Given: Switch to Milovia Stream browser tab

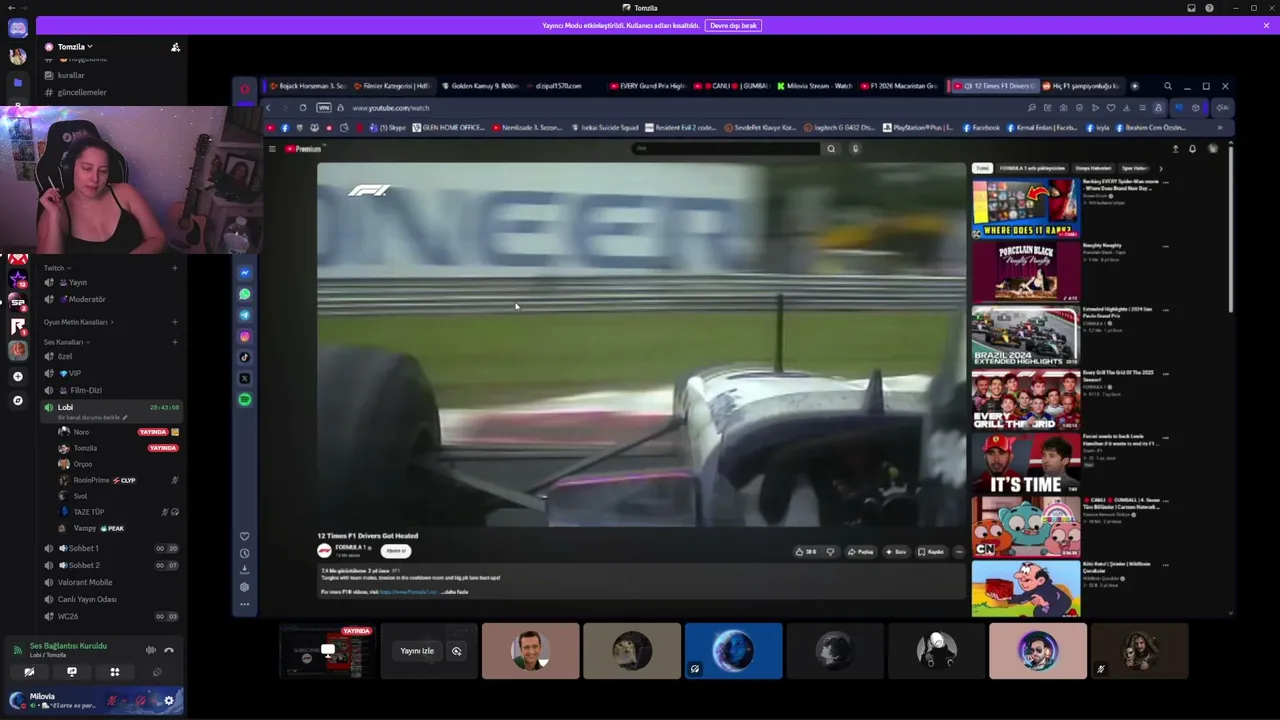Looking at the screenshot, I should click(x=814, y=86).
